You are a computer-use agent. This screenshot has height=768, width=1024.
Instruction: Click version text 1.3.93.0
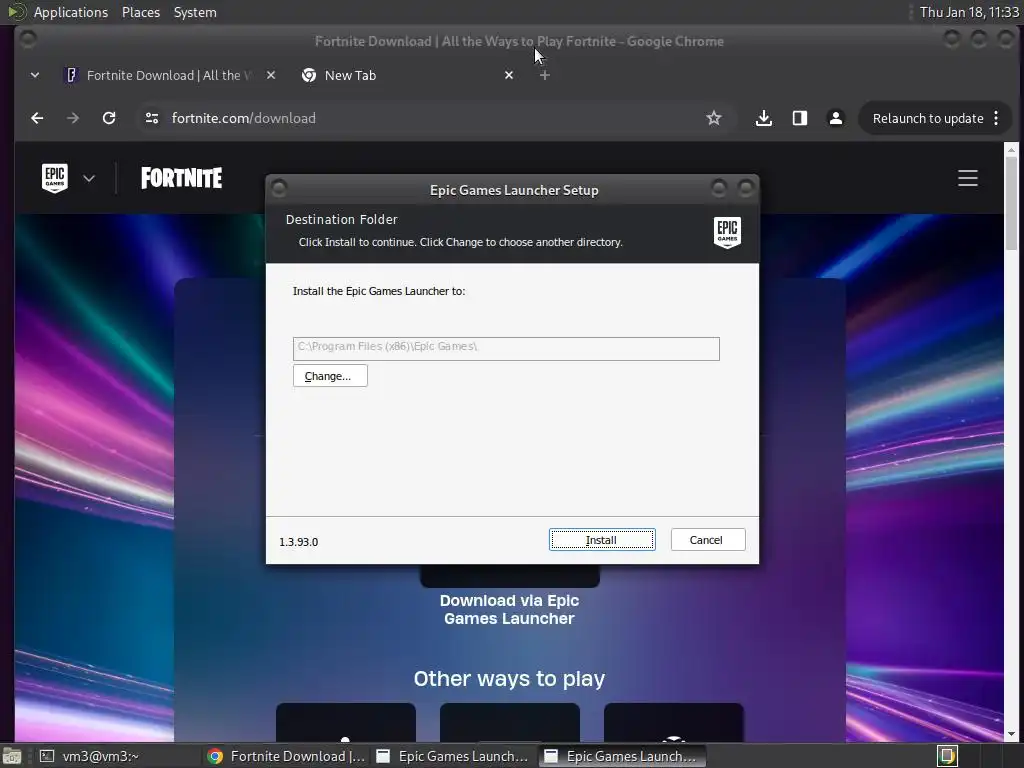298,542
